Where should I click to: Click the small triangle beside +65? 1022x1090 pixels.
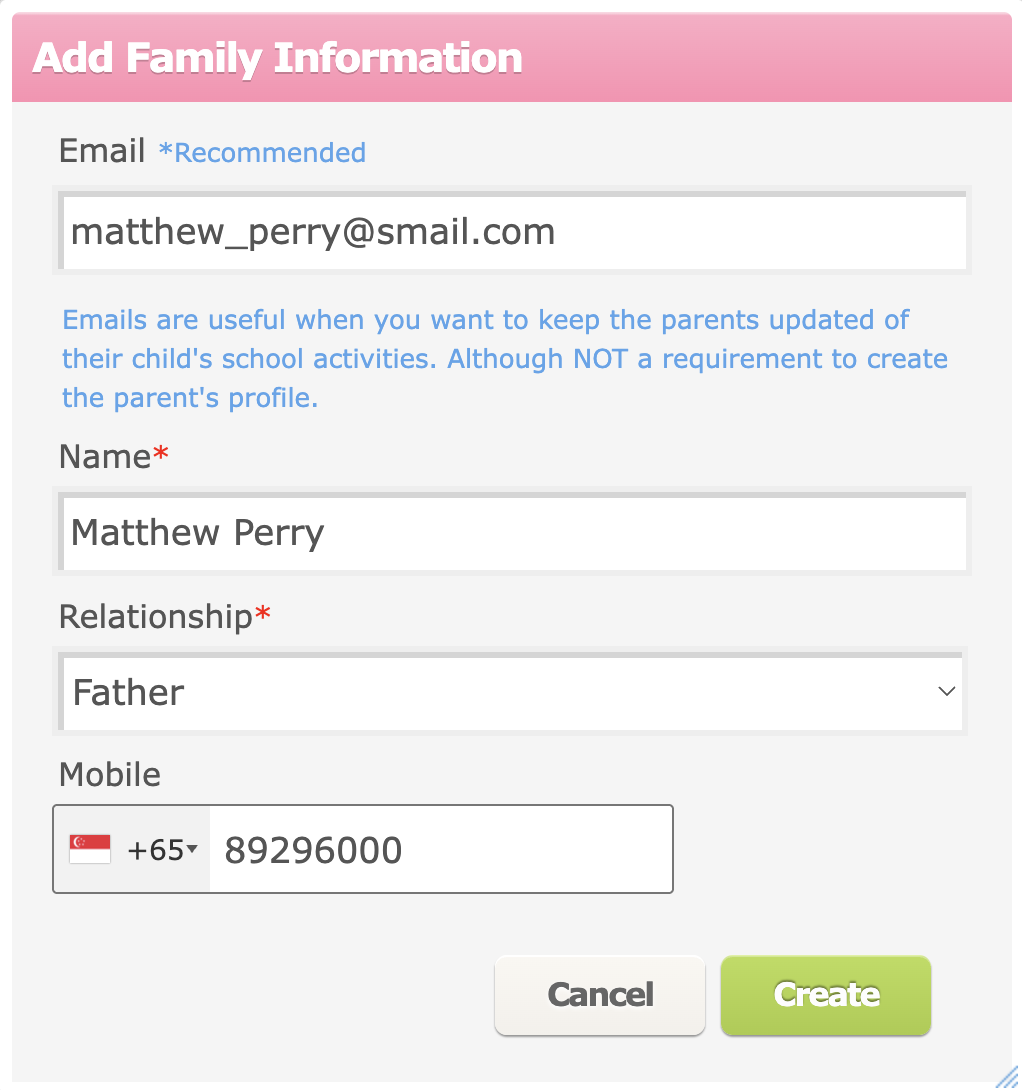point(193,850)
